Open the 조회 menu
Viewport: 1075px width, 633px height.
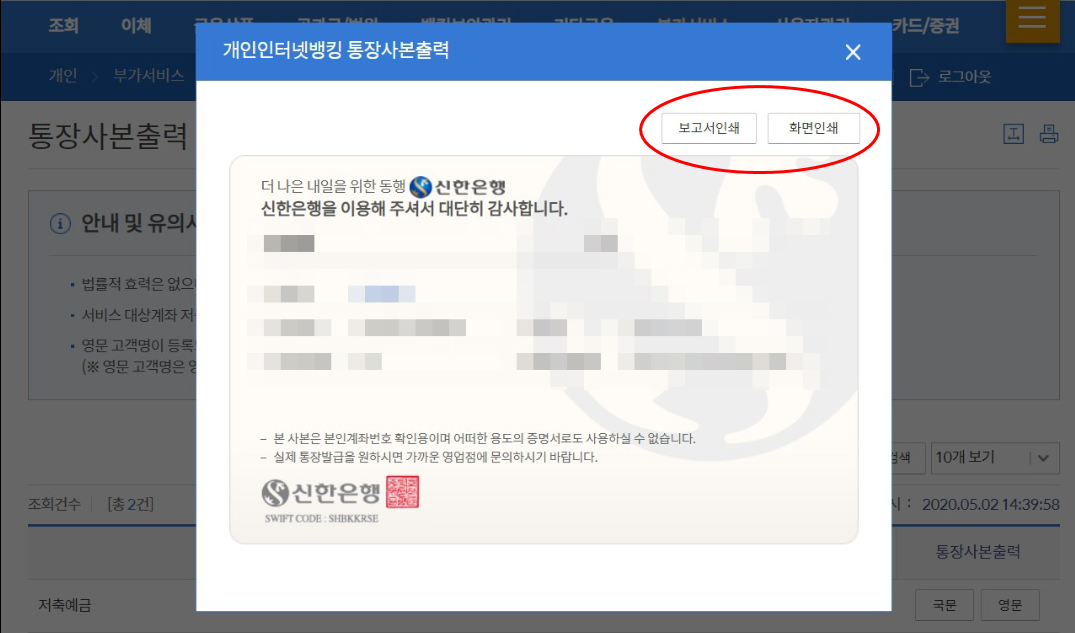[64, 25]
